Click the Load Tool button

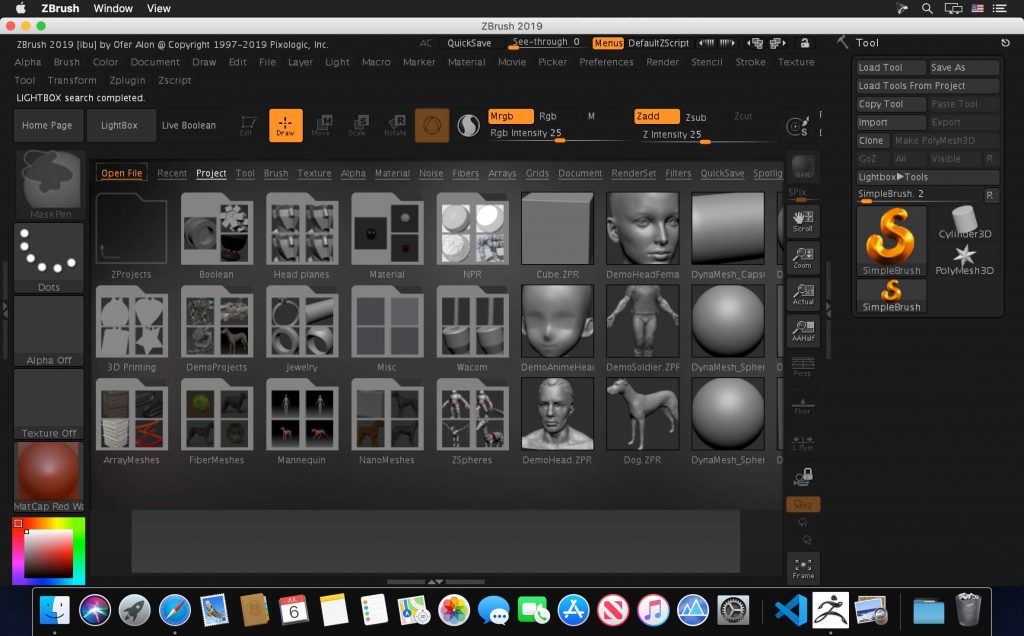click(889, 68)
